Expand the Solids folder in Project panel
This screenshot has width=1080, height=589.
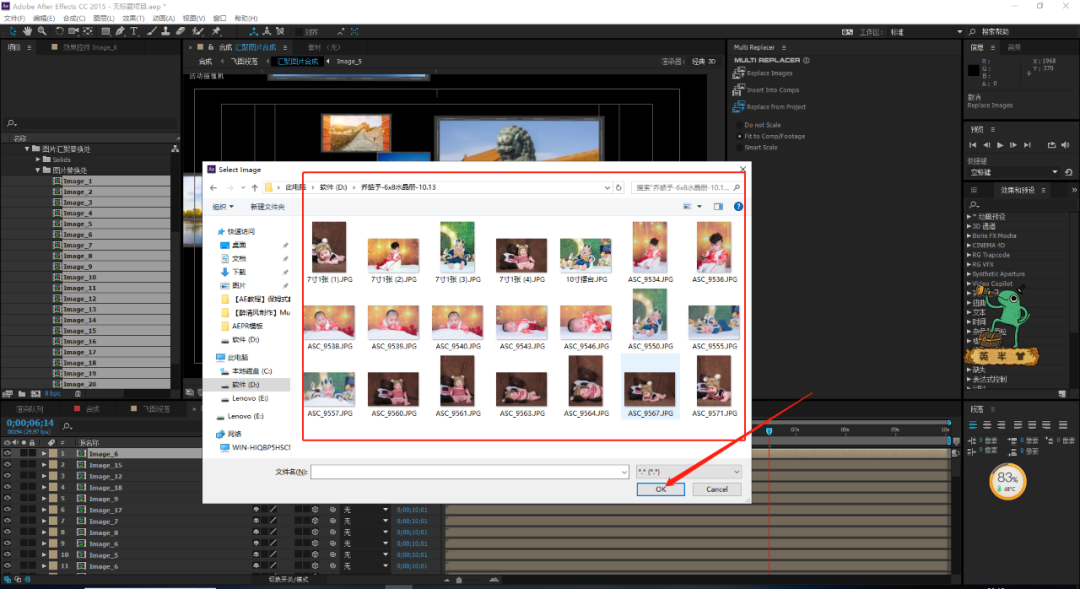pos(38,159)
